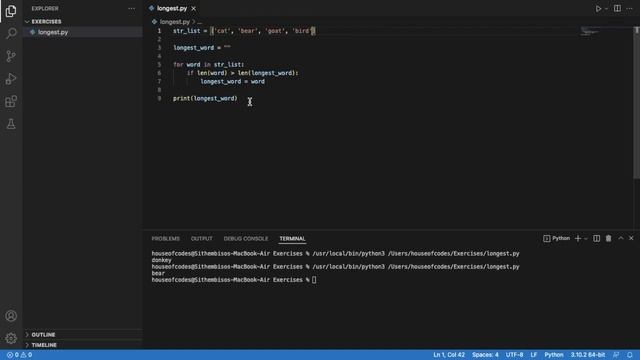Run the Python file with play button
Screen dimensions: 640x360
pos(598,9)
